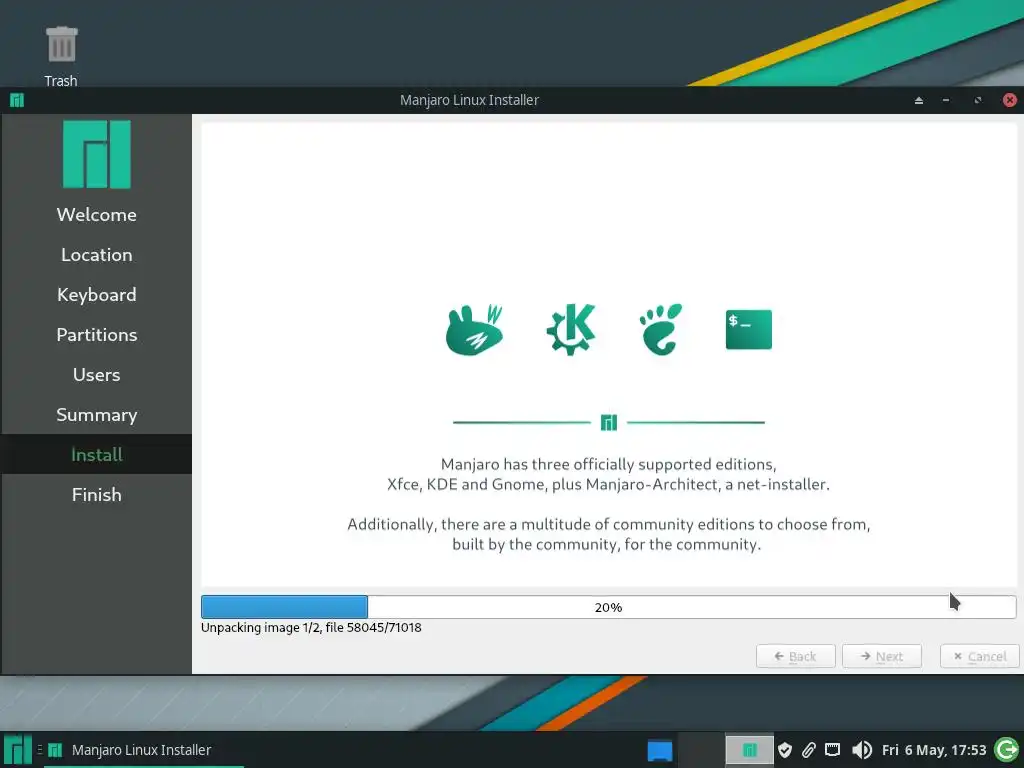
Task: Click the Xfce mouse logo icon
Action: pos(475,330)
